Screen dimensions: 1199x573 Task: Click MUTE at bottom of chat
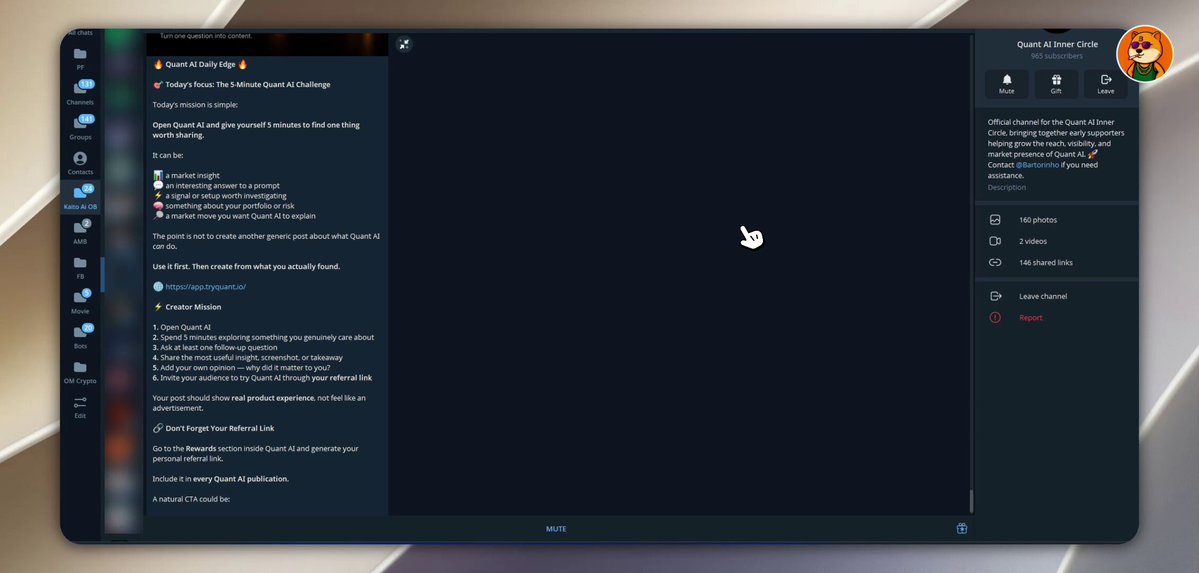(x=556, y=529)
